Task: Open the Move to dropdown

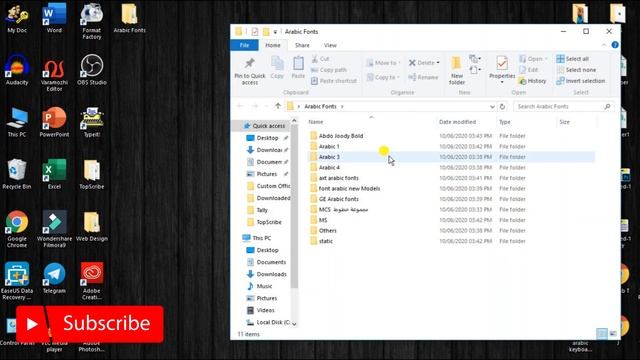Action: [x=383, y=63]
